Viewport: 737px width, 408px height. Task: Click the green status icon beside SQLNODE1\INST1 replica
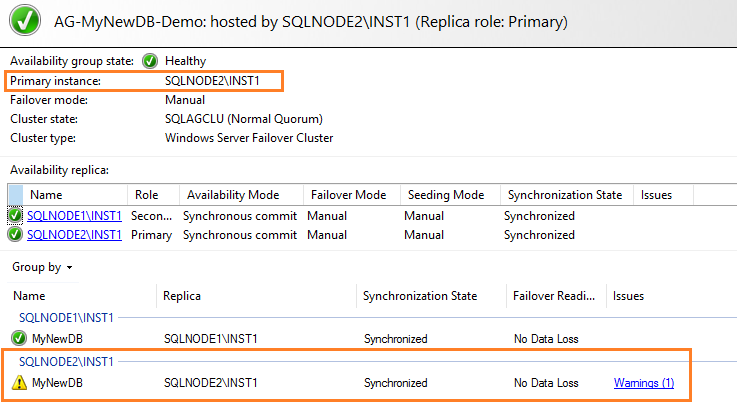pos(15,216)
